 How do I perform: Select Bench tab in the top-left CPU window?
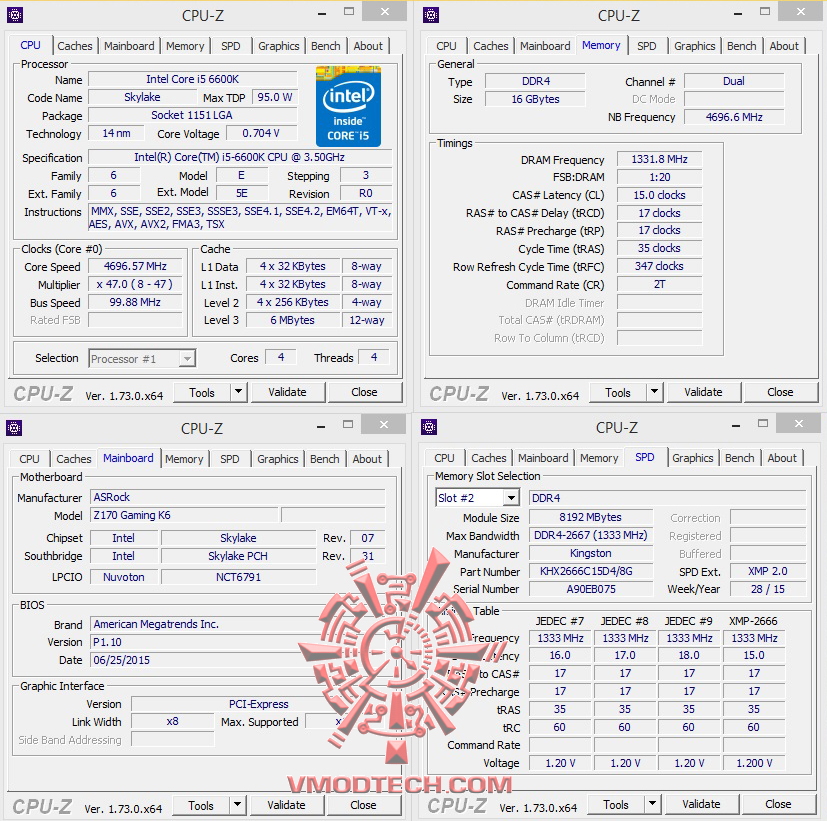coord(325,46)
